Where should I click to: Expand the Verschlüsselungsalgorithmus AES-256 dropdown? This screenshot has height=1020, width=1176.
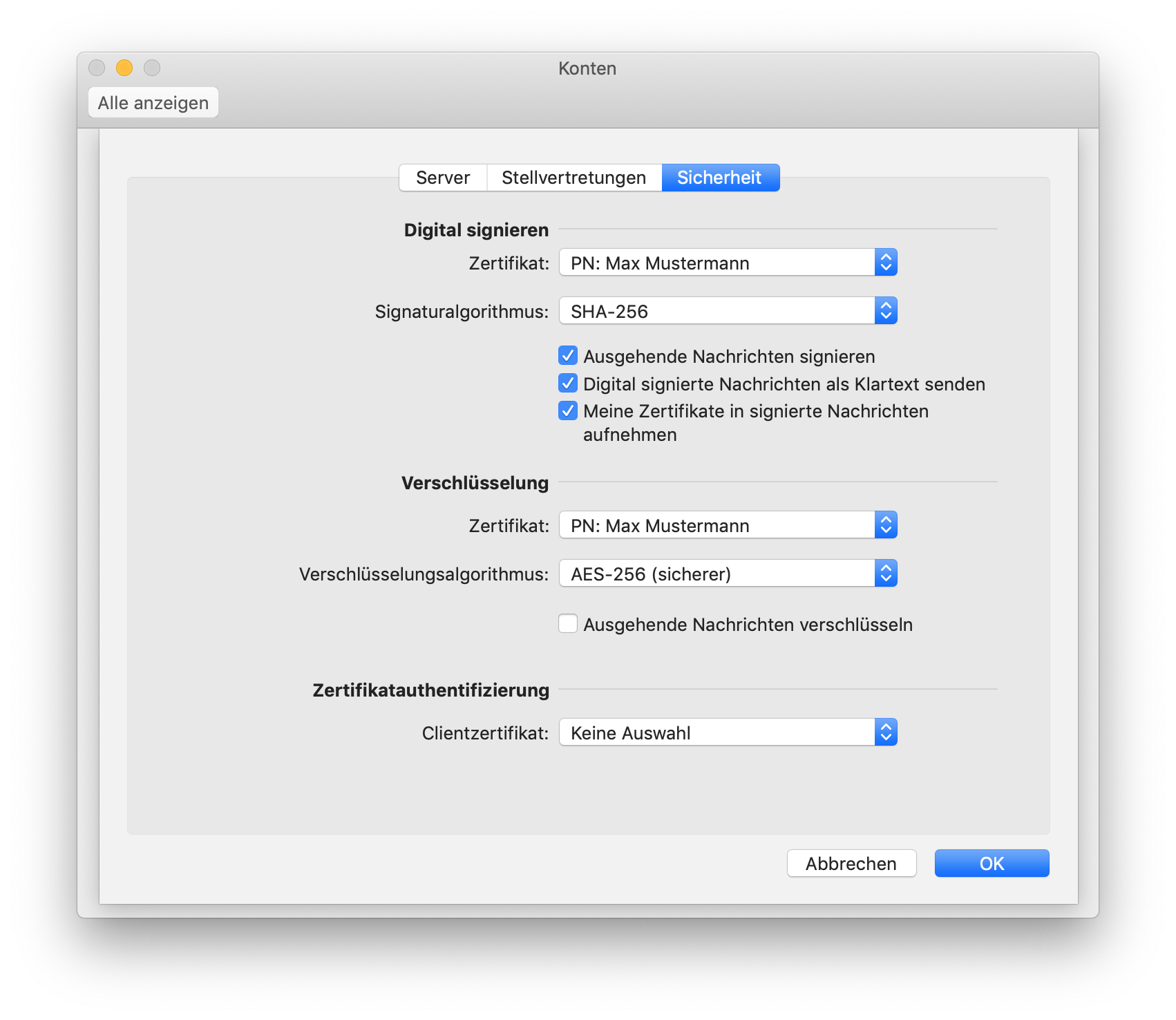(727, 574)
